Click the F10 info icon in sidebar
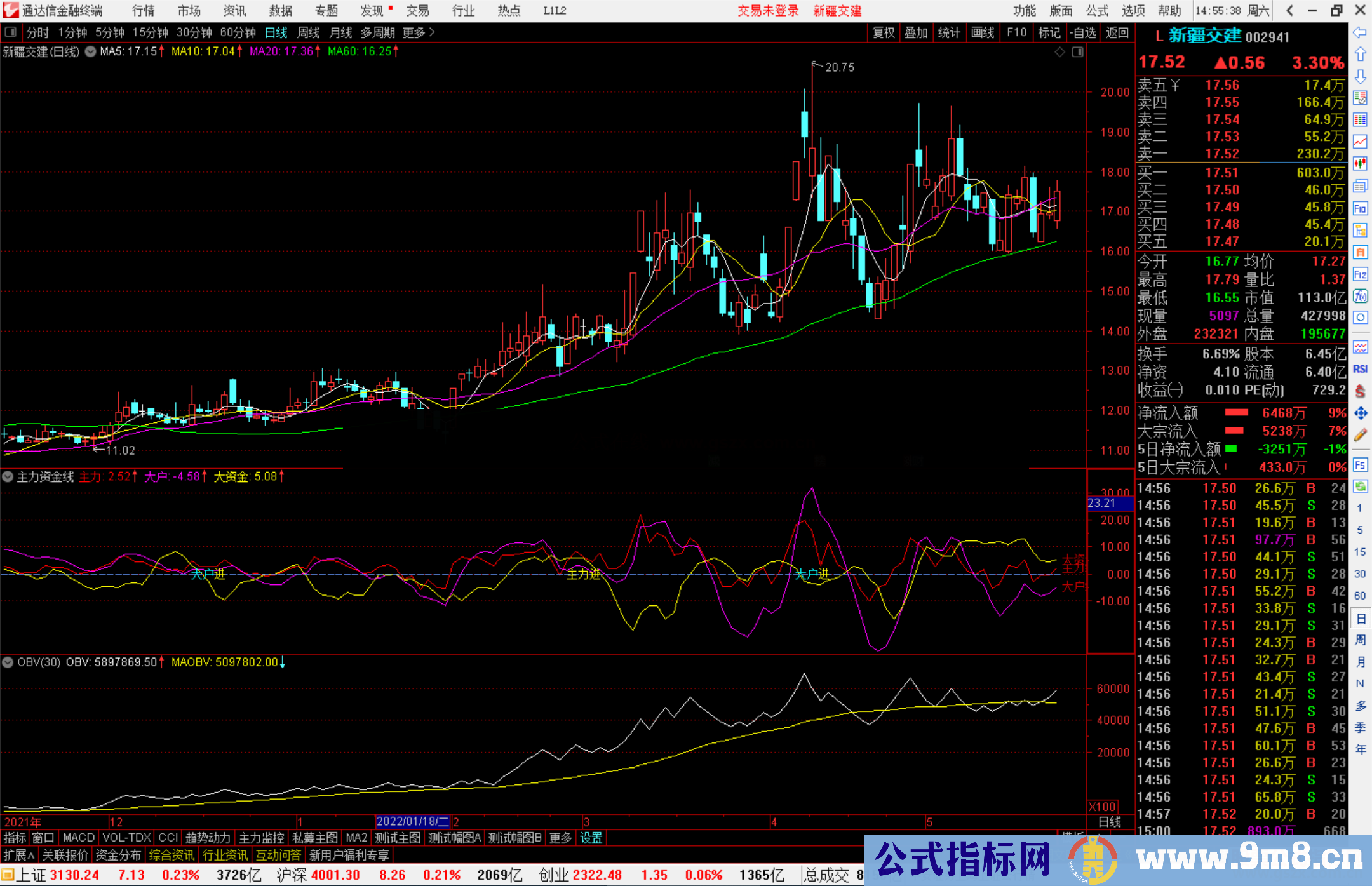The height and width of the screenshot is (886, 1372). point(1360,209)
